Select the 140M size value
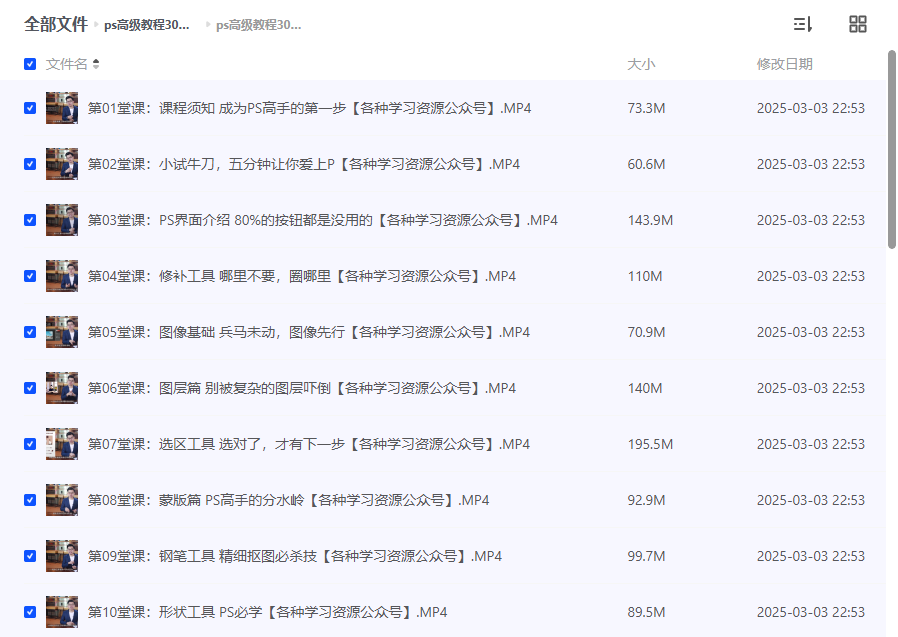Image resolution: width=898 pixels, height=637 pixels. (645, 388)
